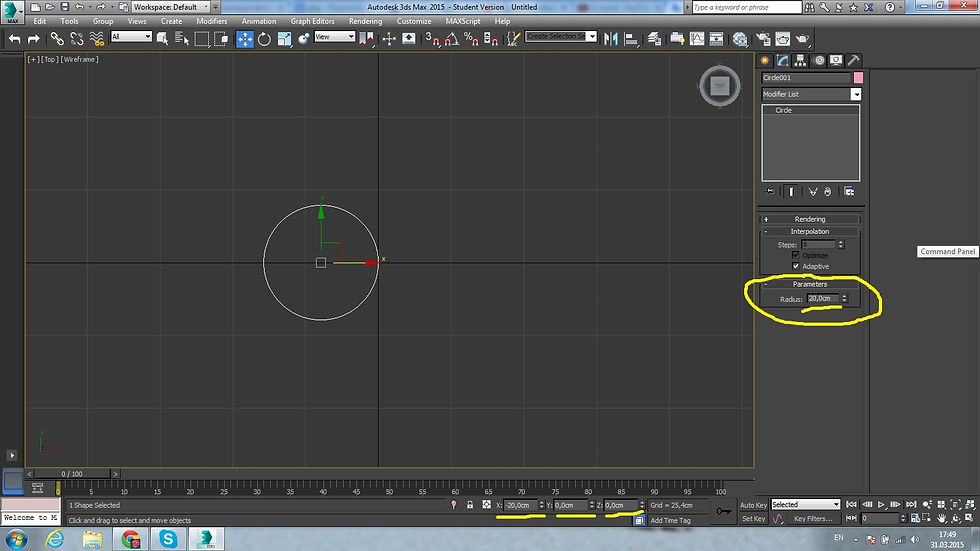Choose the Select Object tool

(162, 39)
